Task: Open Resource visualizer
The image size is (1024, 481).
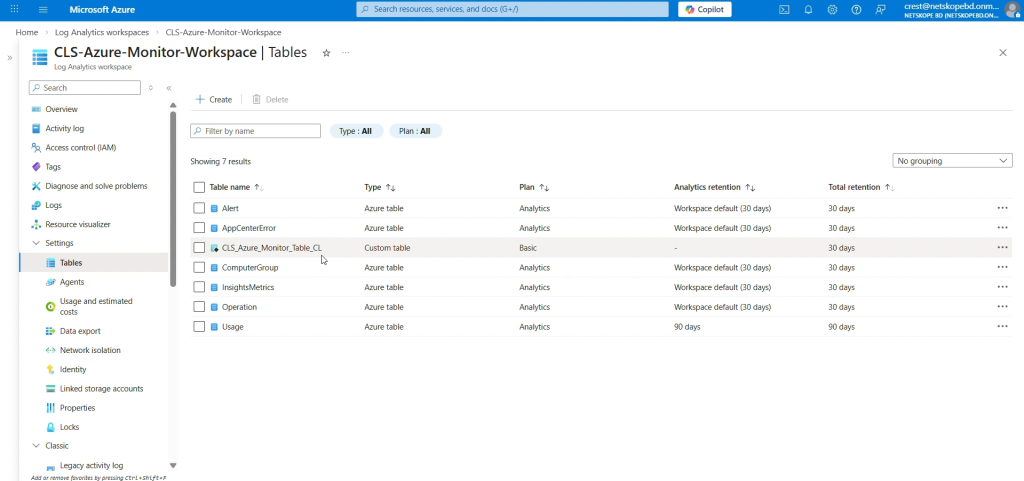Action: click(78, 225)
